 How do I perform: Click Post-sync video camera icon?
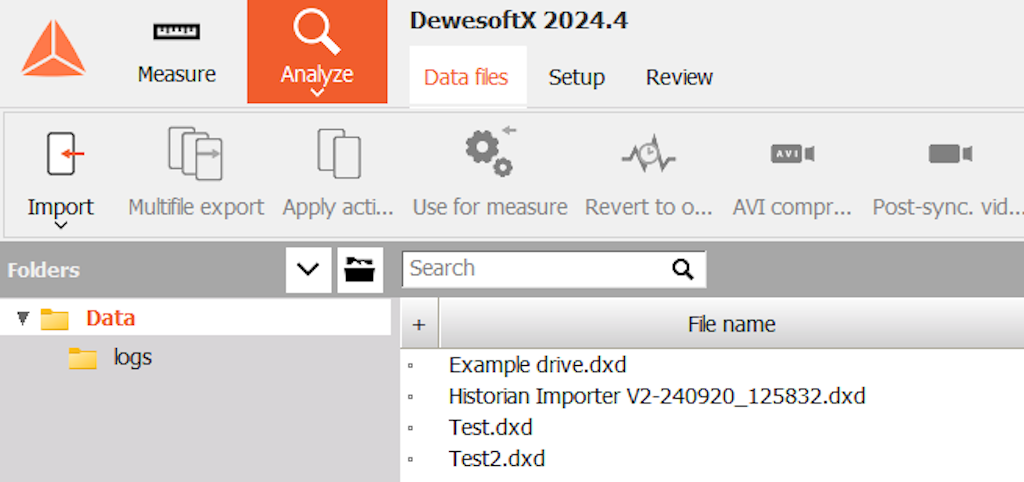click(950, 154)
